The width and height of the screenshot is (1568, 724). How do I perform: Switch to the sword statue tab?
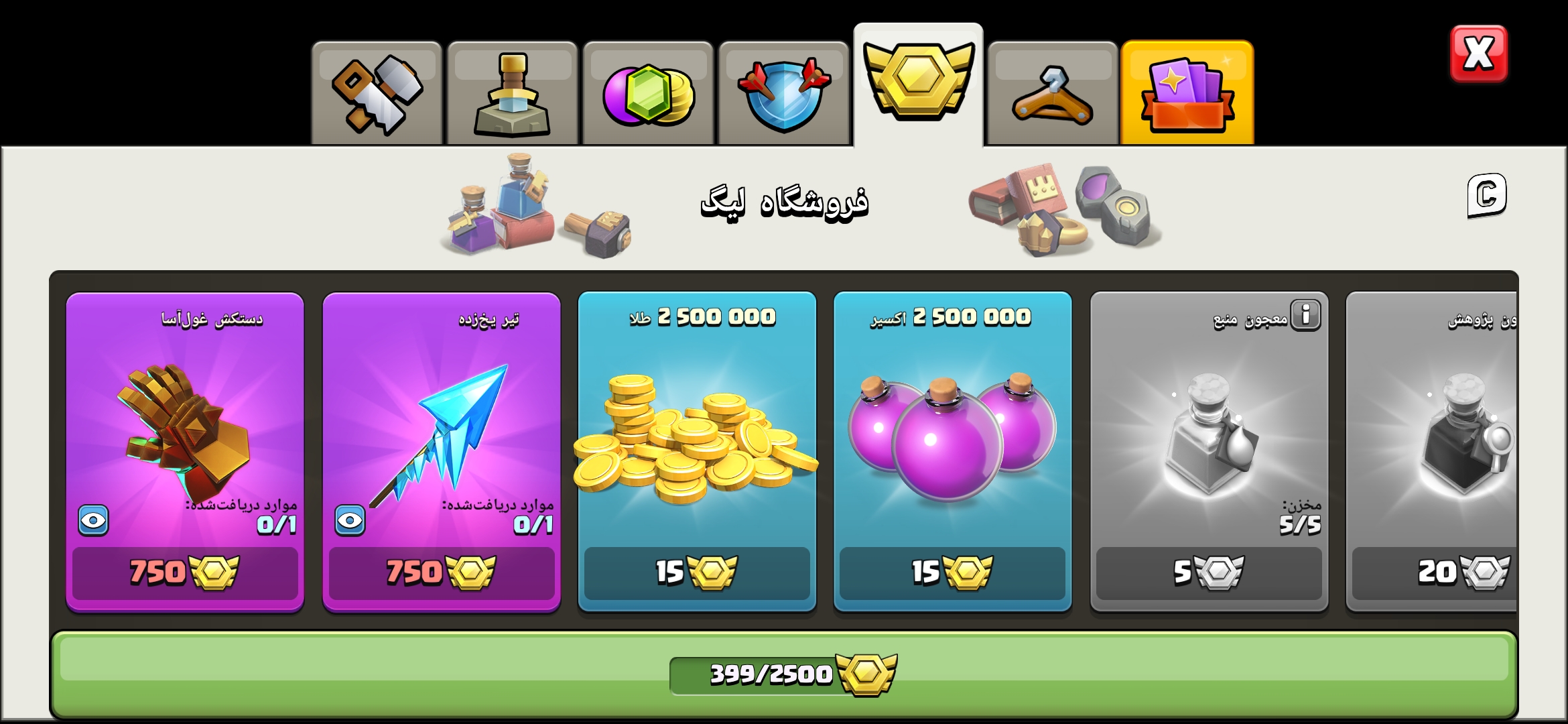[x=513, y=93]
